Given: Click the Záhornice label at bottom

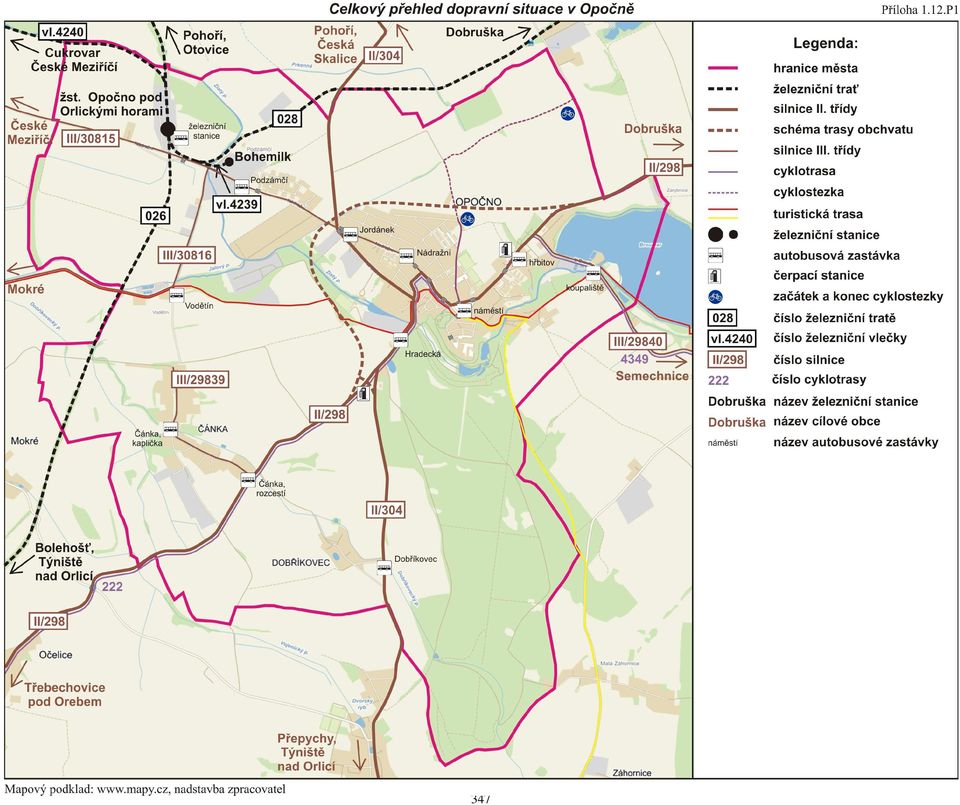Looking at the screenshot, I should (x=632, y=773).
